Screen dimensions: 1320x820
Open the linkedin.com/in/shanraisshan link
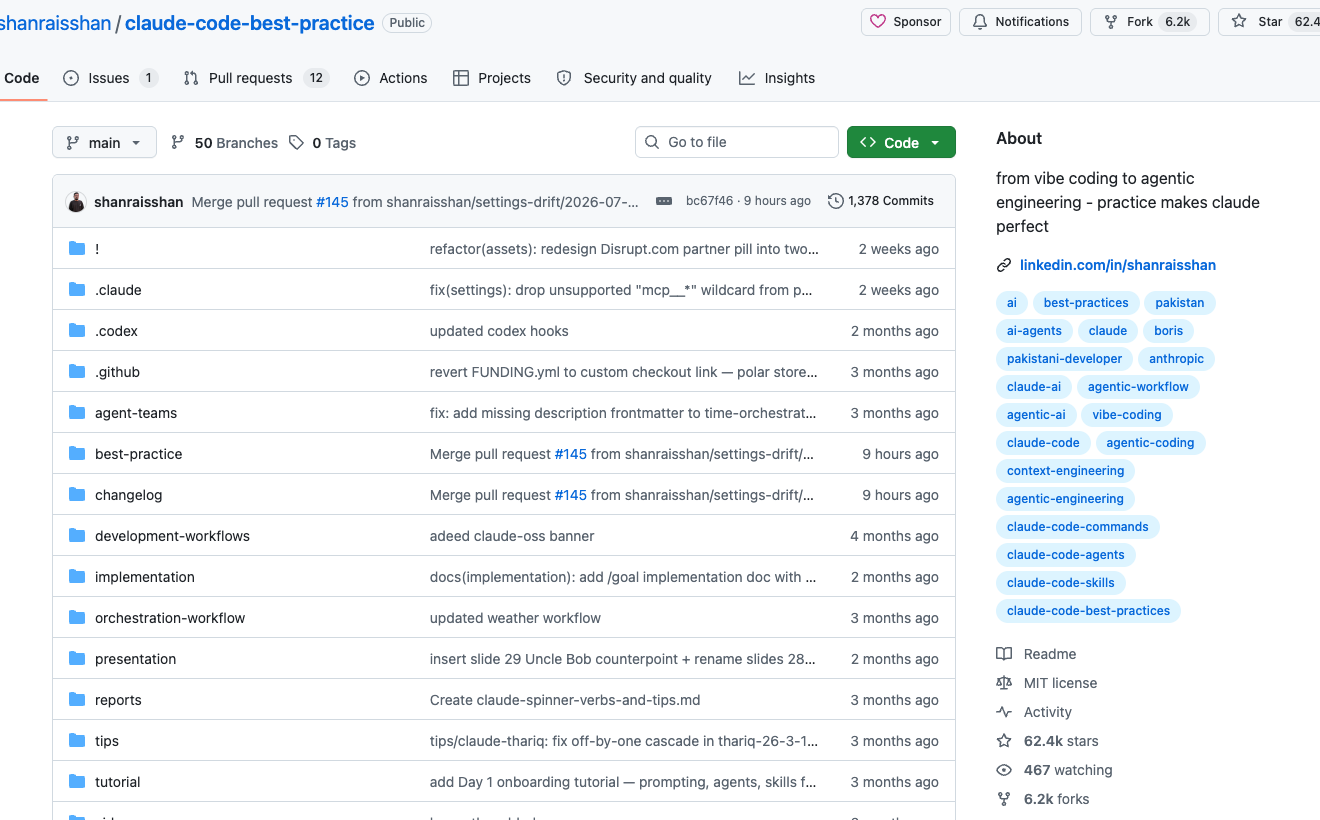pos(1118,265)
